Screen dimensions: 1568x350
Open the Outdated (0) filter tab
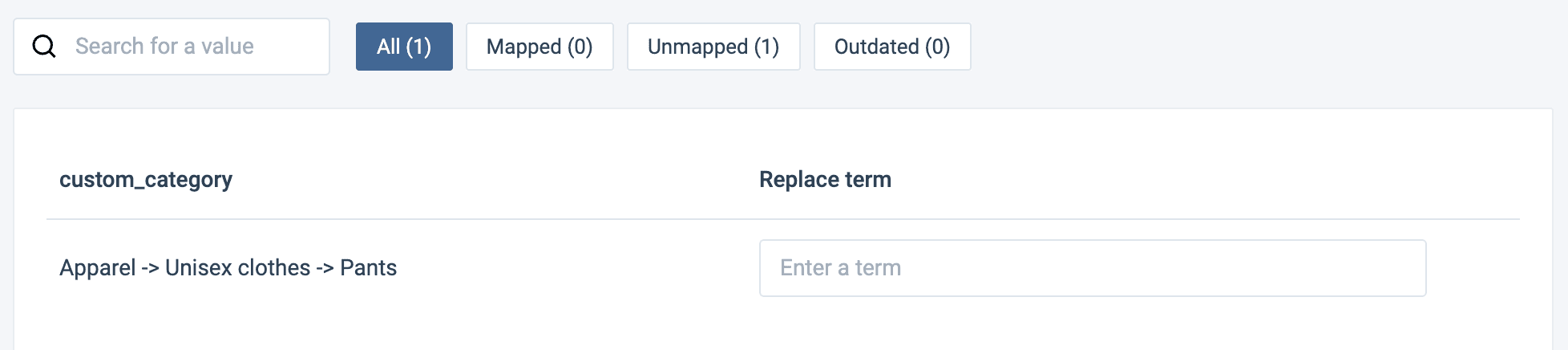(892, 47)
